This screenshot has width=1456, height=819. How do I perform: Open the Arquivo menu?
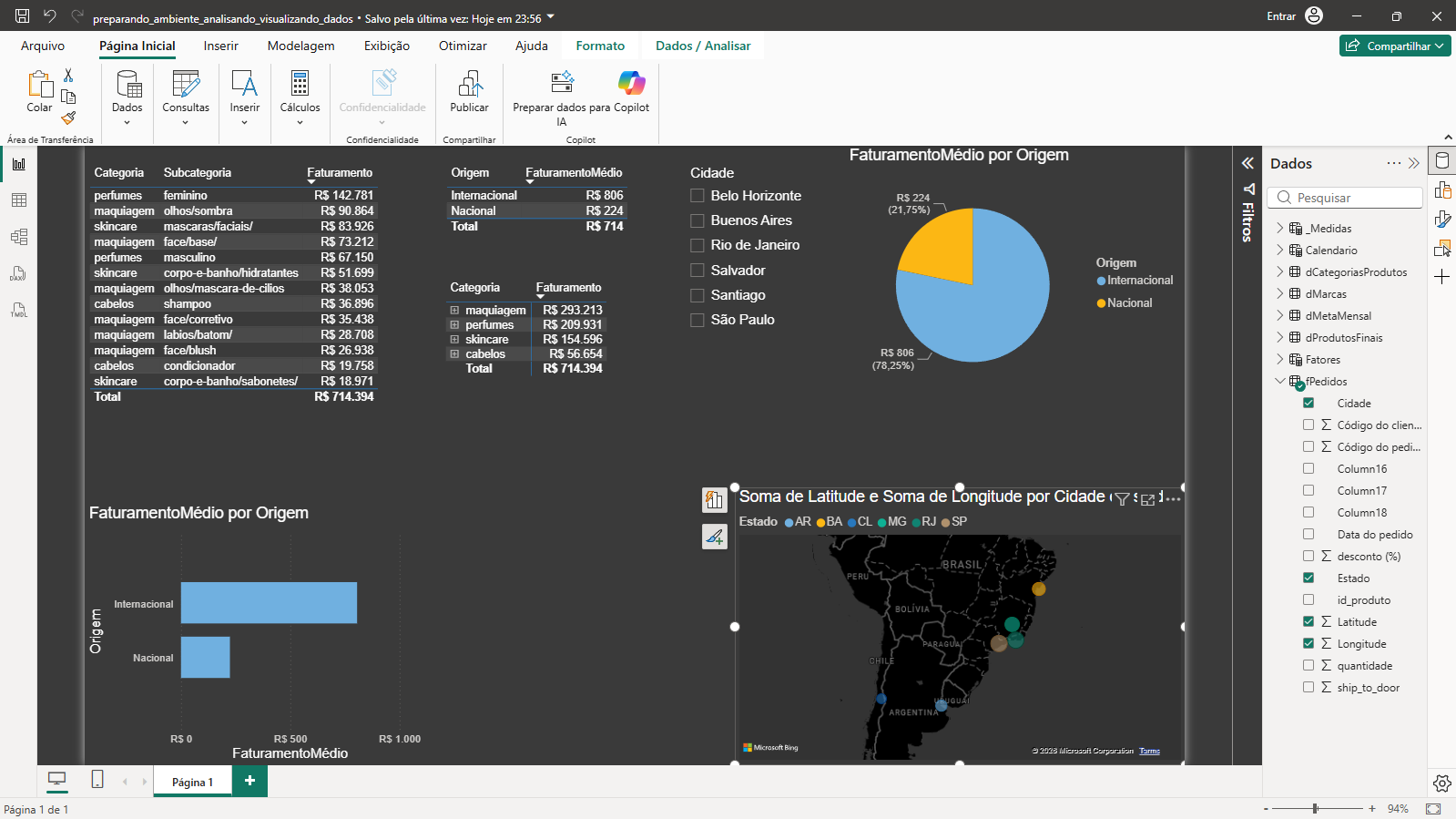click(x=43, y=46)
